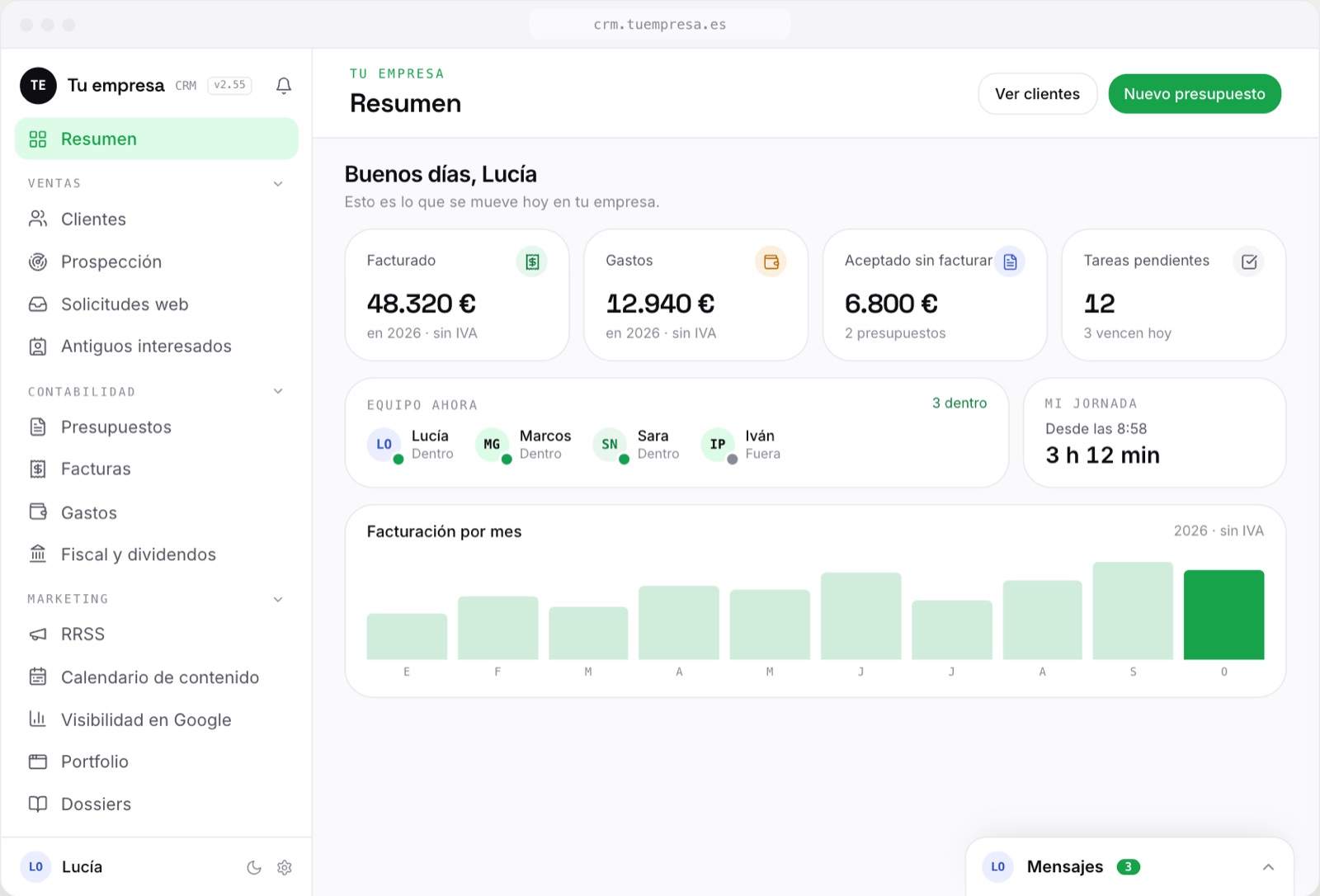Open the notifications bell

click(x=284, y=86)
